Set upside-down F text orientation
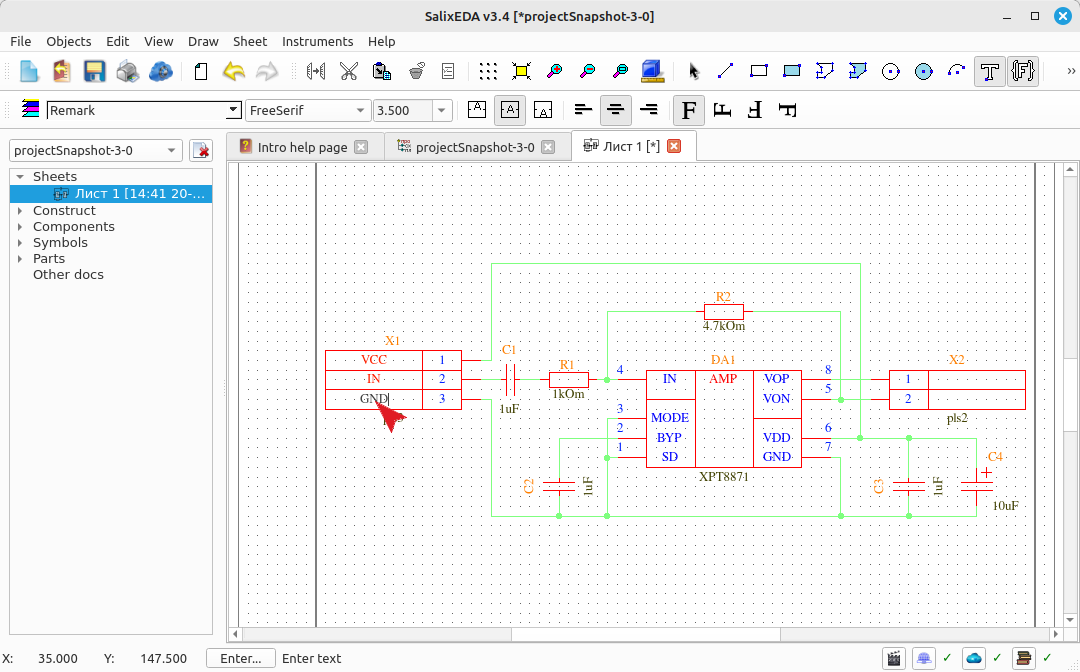 788,109
